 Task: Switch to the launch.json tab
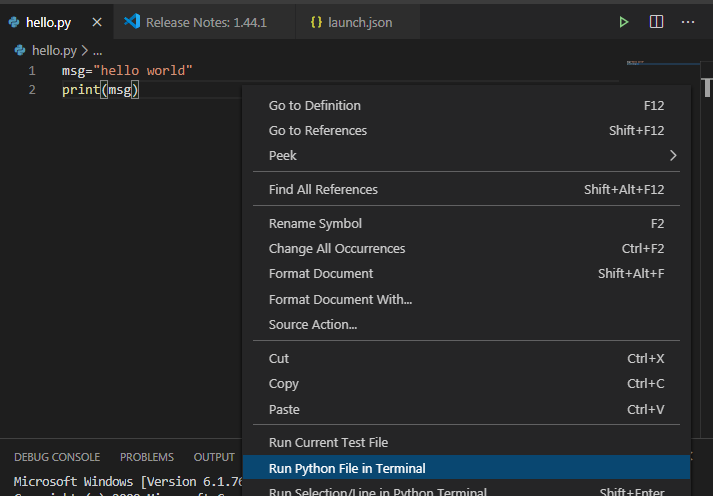pyautogui.click(x=358, y=22)
